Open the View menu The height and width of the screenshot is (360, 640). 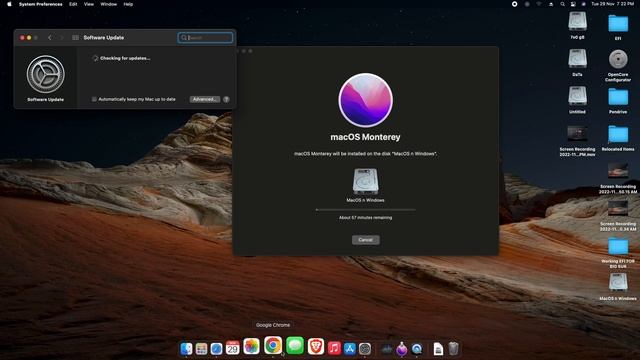click(x=89, y=4)
